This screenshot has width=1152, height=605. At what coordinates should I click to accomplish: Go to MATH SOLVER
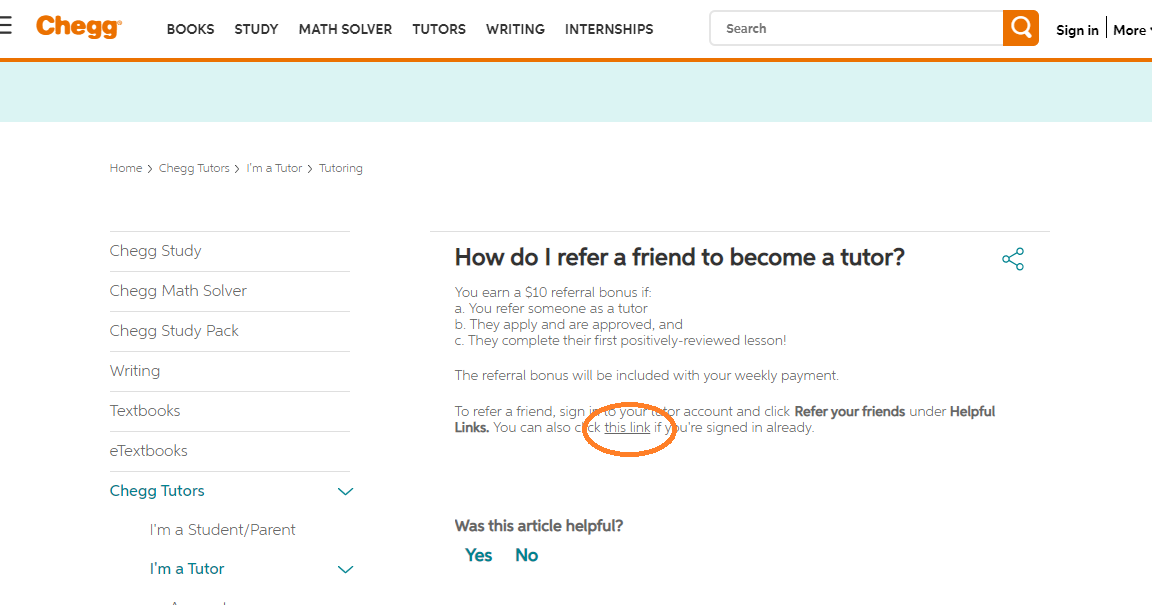tap(345, 29)
